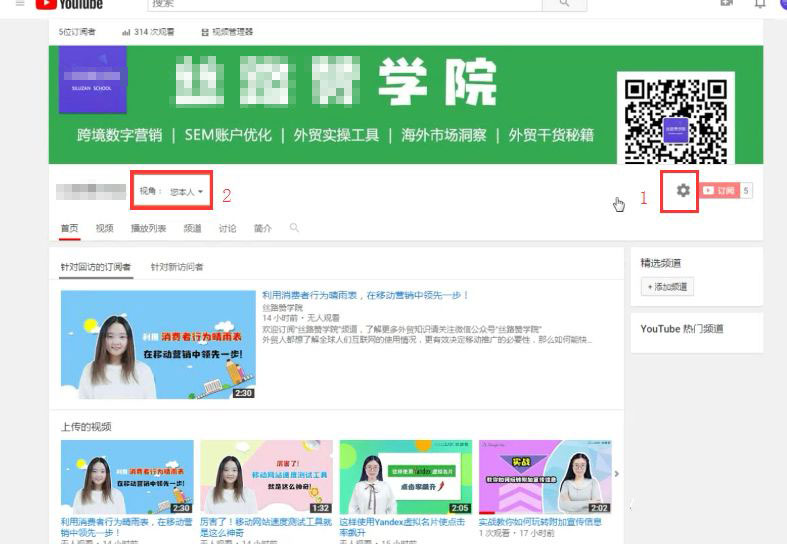787x544 pixels.
Task: Click the + 添加频道 button
Action: (668, 287)
